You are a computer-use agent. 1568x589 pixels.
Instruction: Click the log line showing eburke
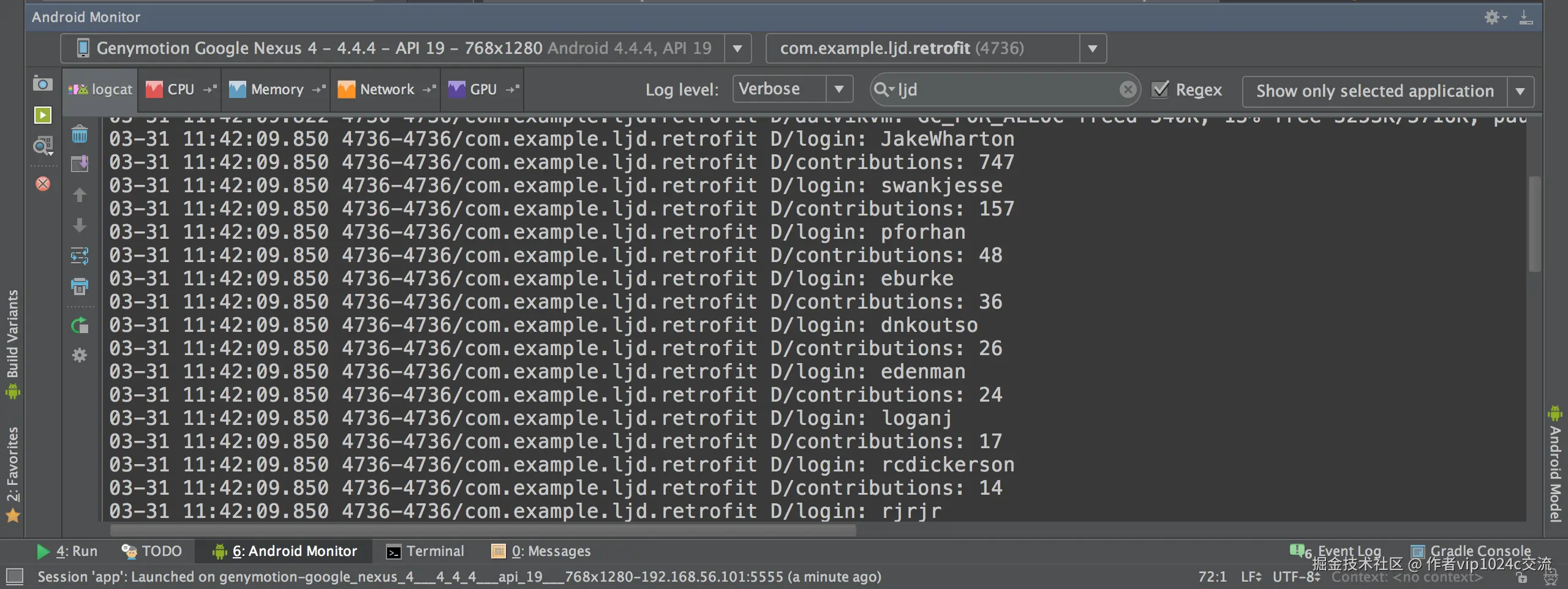(x=531, y=279)
